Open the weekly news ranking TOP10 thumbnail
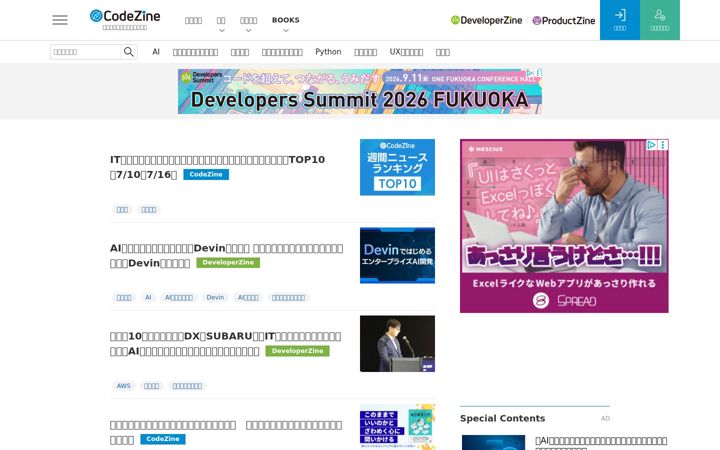This screenshot has width=720, height=450. [x=397, y=167]
